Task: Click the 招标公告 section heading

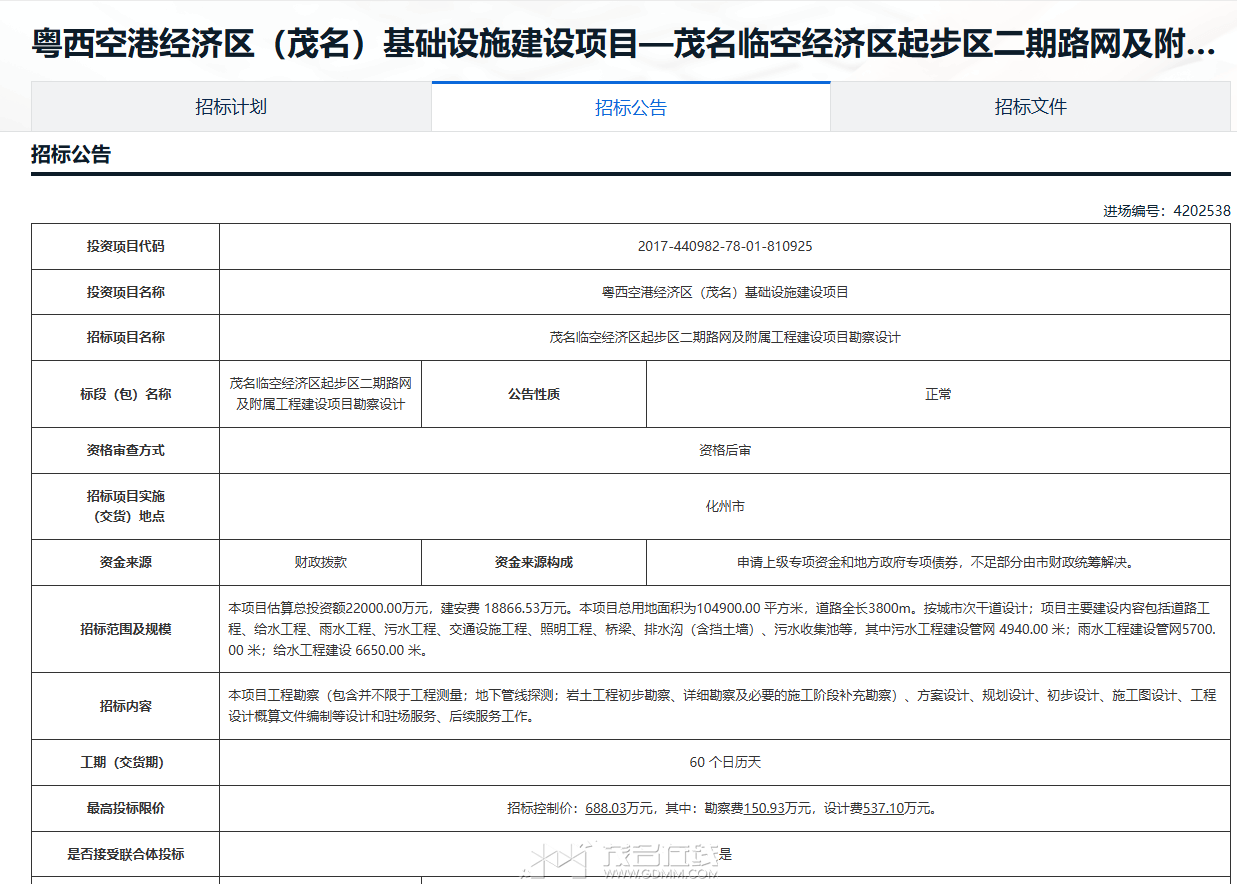Action: tap(71, 155)
